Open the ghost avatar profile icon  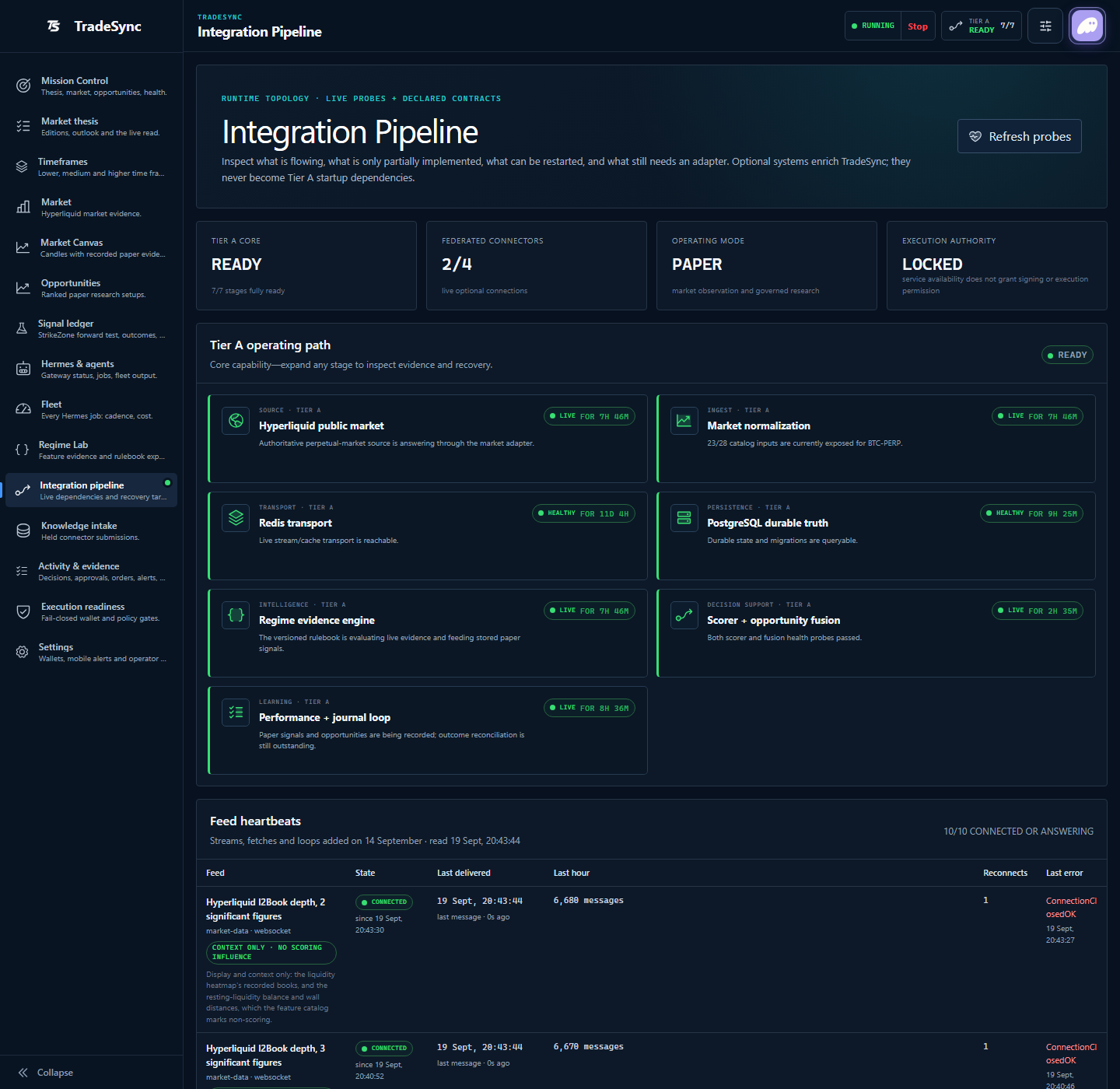tap(1087, 26)
